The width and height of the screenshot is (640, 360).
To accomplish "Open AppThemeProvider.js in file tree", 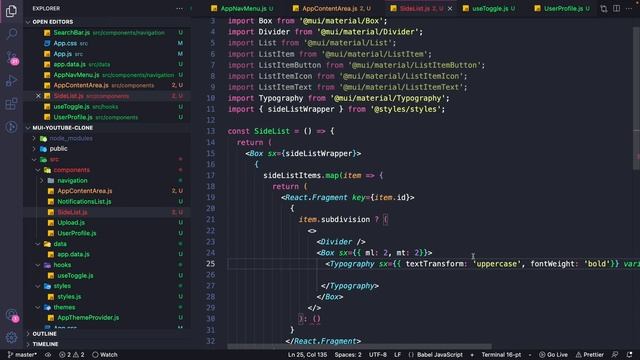I will (x=88, y=318).
